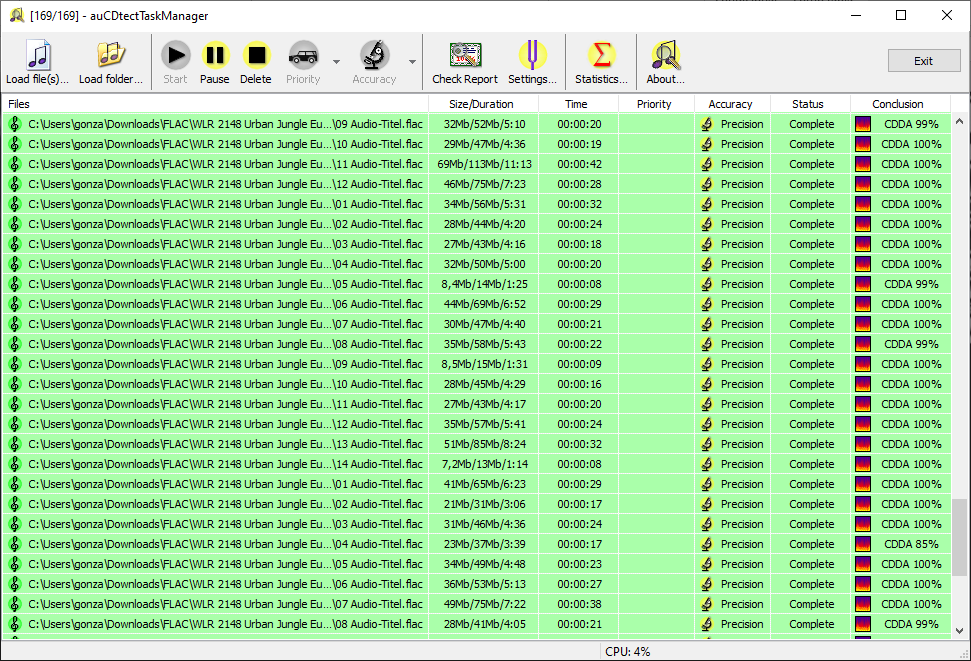Click the accuracy icon in the 00:00:42 row
The width and height of the screenshot is (971, 661).
[707, 164]
